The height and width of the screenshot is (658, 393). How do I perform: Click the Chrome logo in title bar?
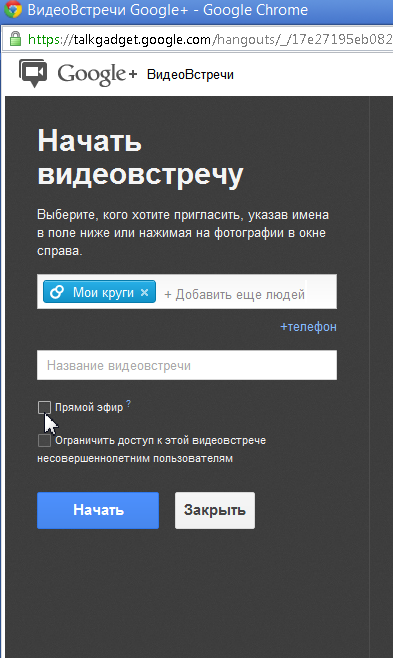coord(12,9)
